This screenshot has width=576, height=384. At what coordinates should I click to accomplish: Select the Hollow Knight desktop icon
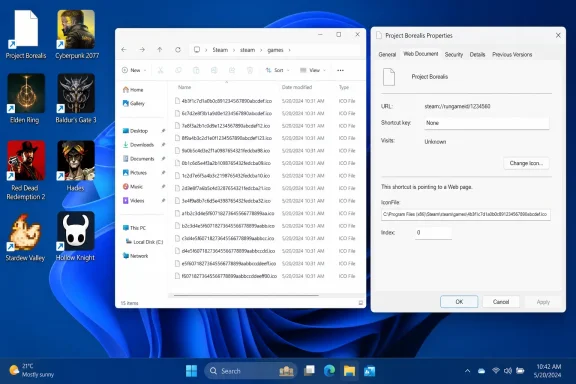click(x=75, y=237)
